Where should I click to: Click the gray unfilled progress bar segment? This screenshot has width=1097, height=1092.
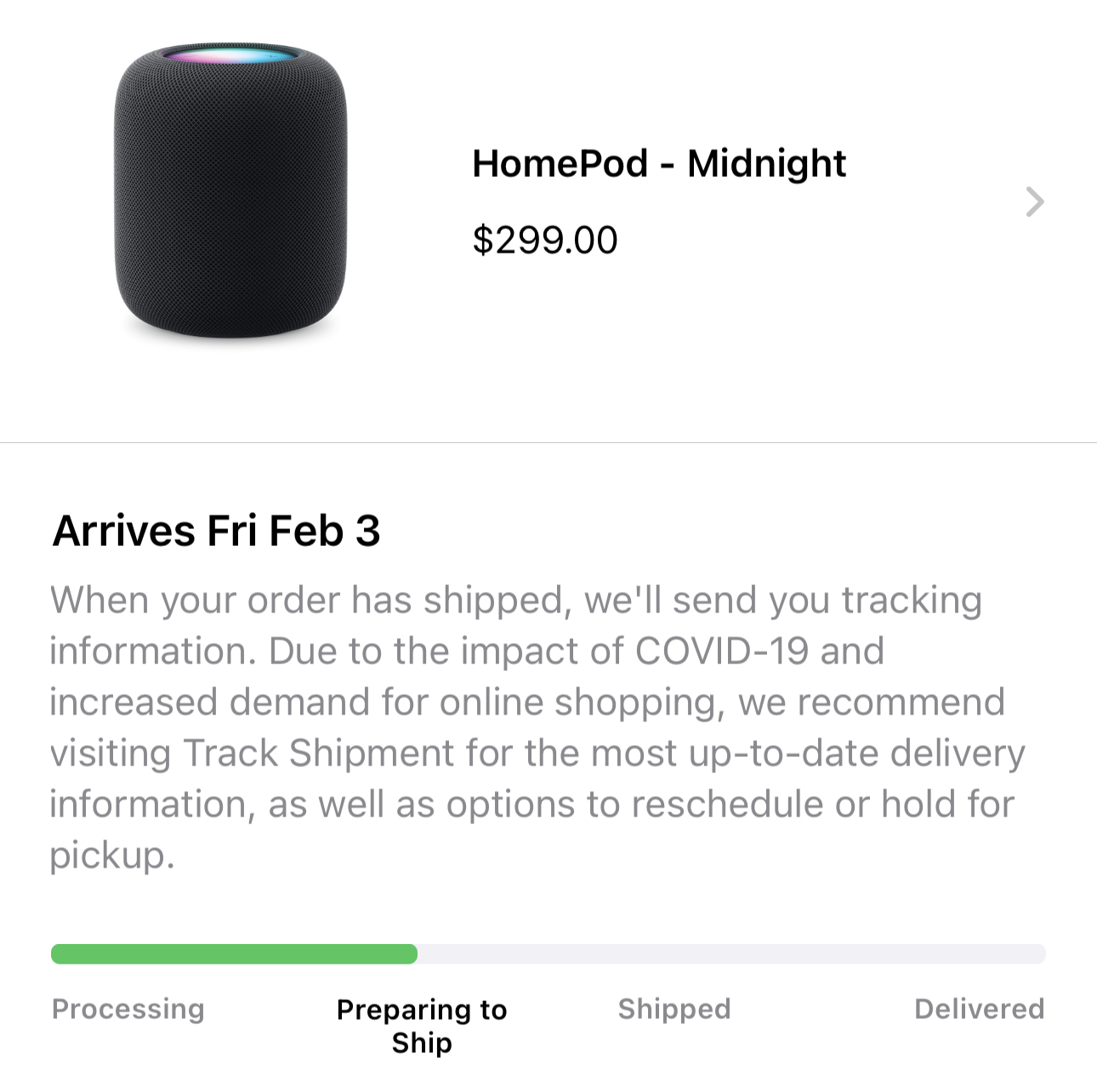point(731,954)
